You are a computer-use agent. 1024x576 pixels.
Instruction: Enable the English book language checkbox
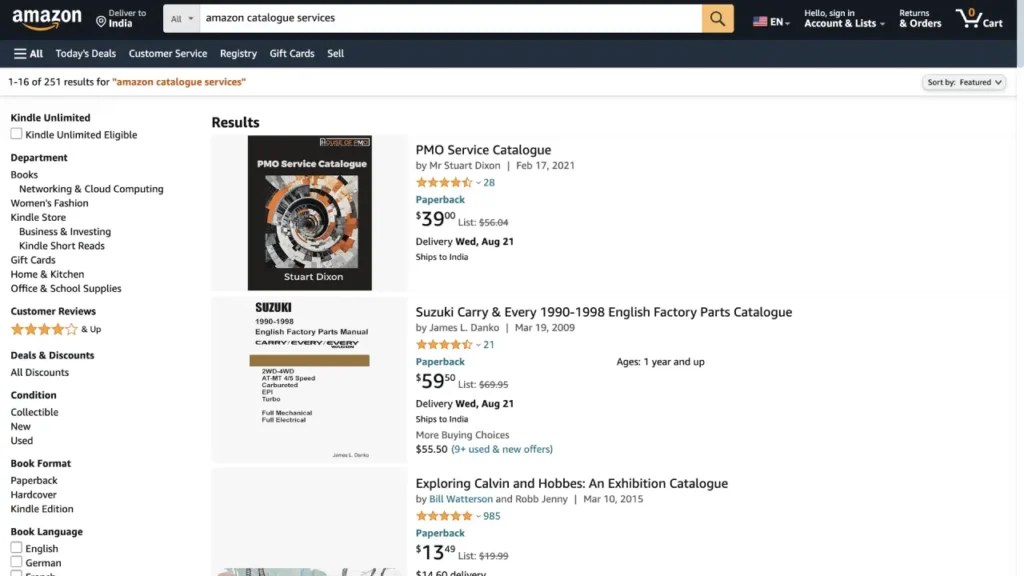16,548
